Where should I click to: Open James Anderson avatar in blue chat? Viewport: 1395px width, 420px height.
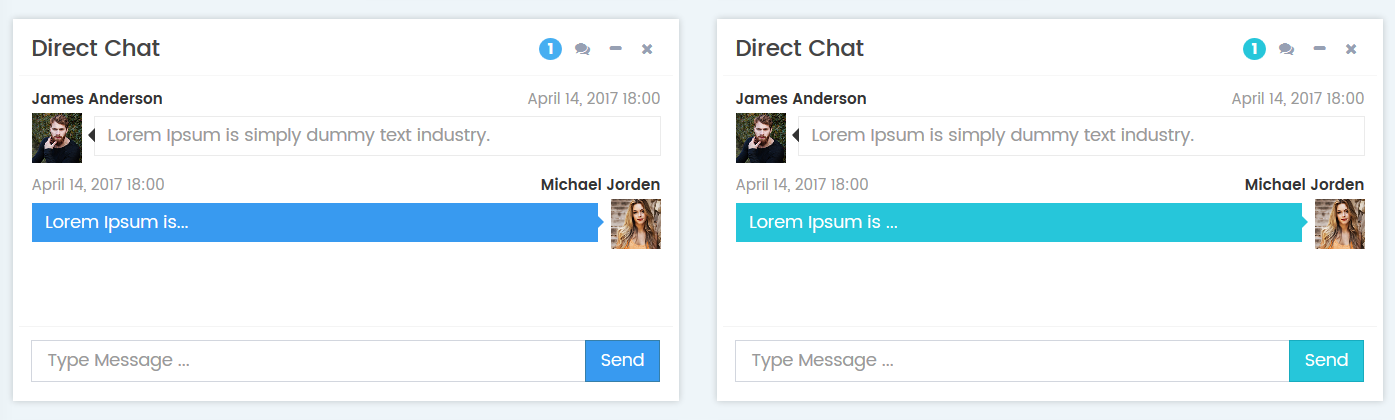point(57,138)
